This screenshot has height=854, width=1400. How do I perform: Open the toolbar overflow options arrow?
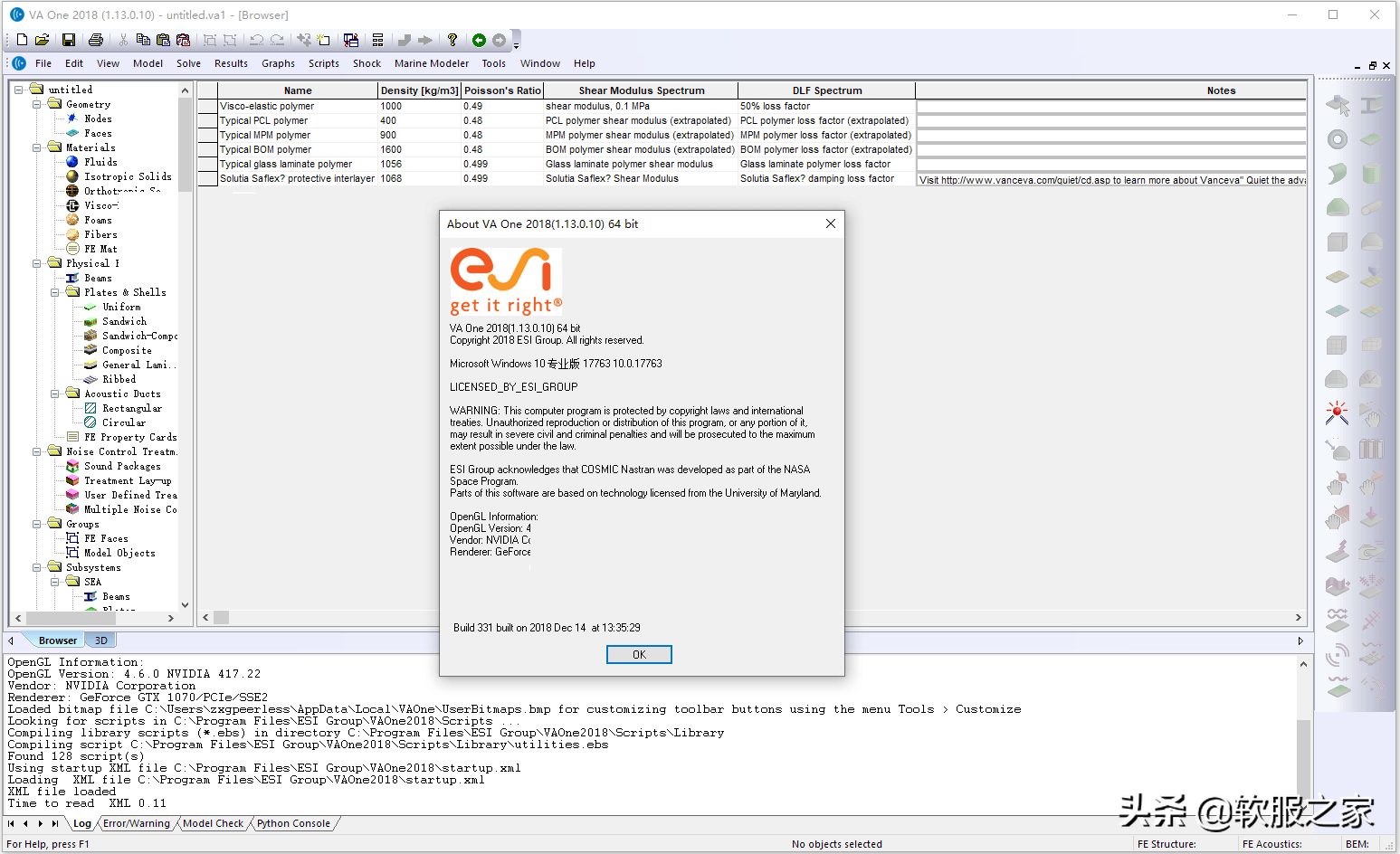click(x=517, y=43)
